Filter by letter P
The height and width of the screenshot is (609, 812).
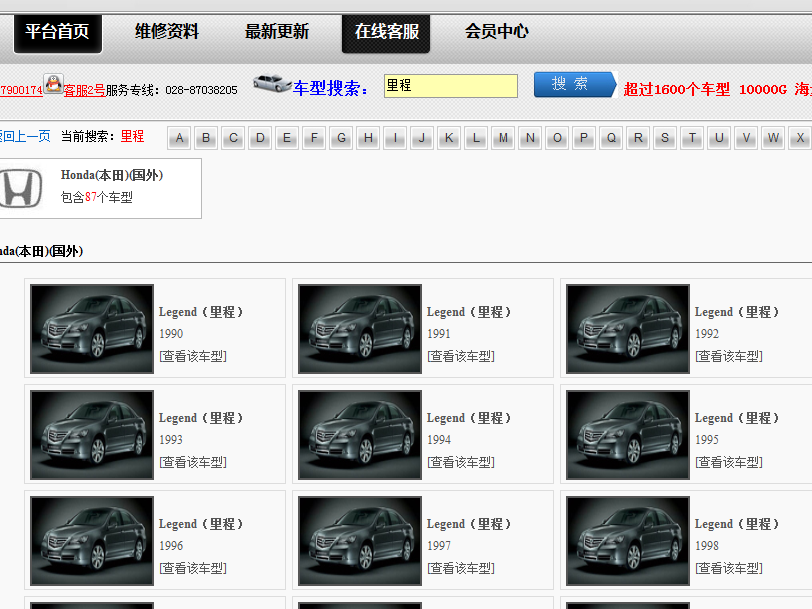[x=584, y=138]
